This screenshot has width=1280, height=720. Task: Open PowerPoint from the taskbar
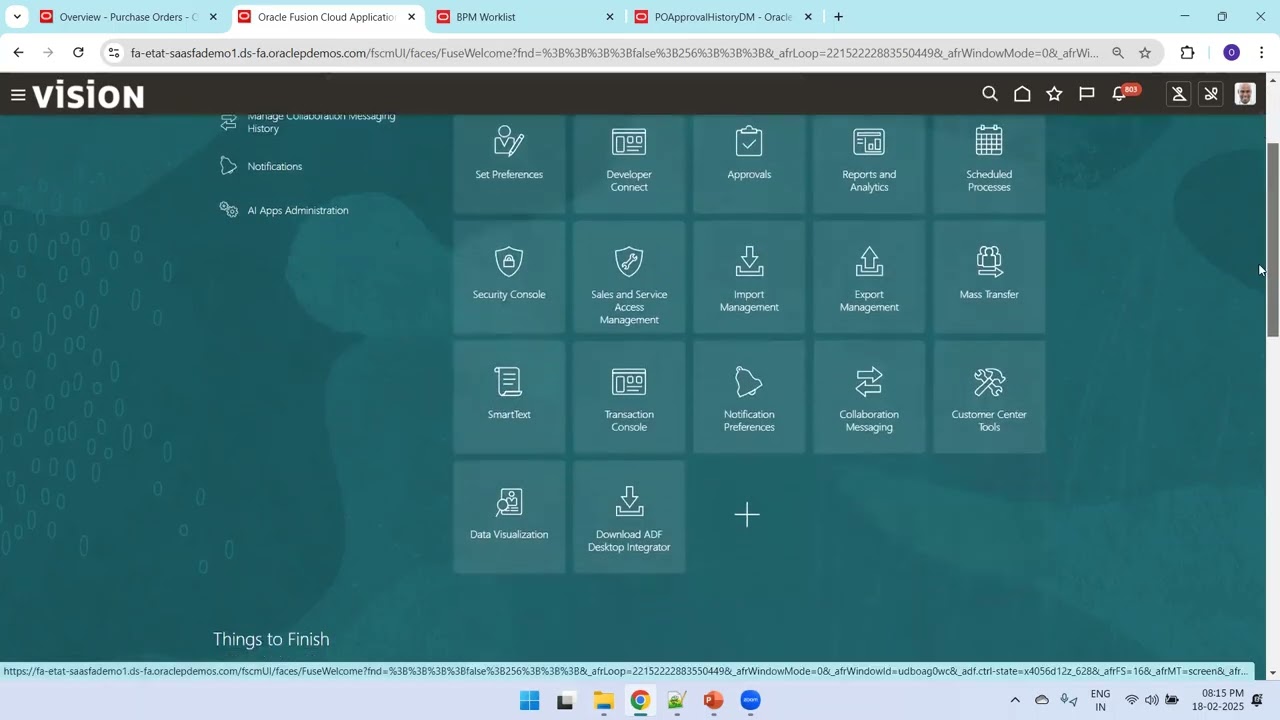[713, 701]
